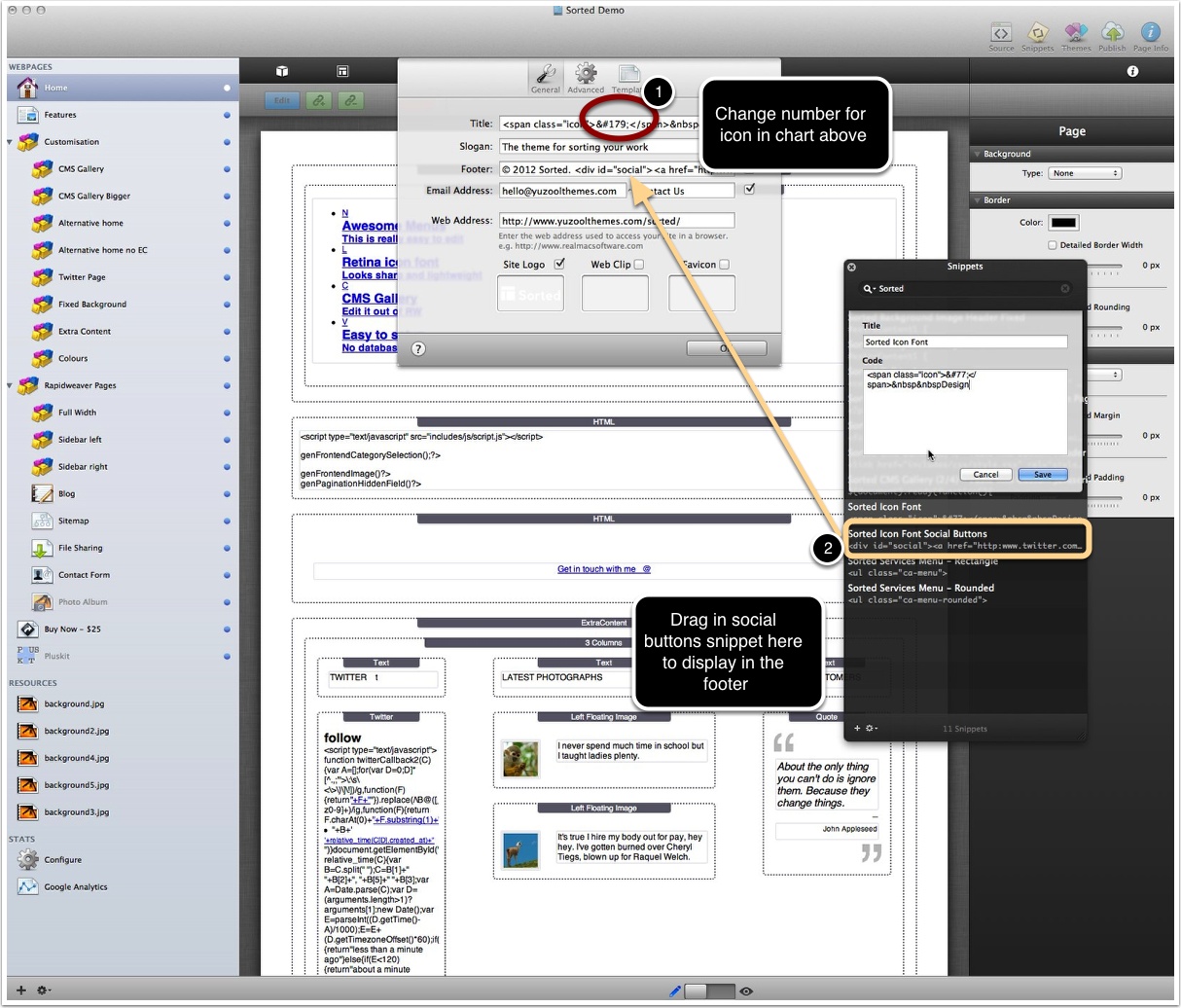Click the info icon in inspector header
This screenshot has width=1181, height=1008.
(1132, 71)
